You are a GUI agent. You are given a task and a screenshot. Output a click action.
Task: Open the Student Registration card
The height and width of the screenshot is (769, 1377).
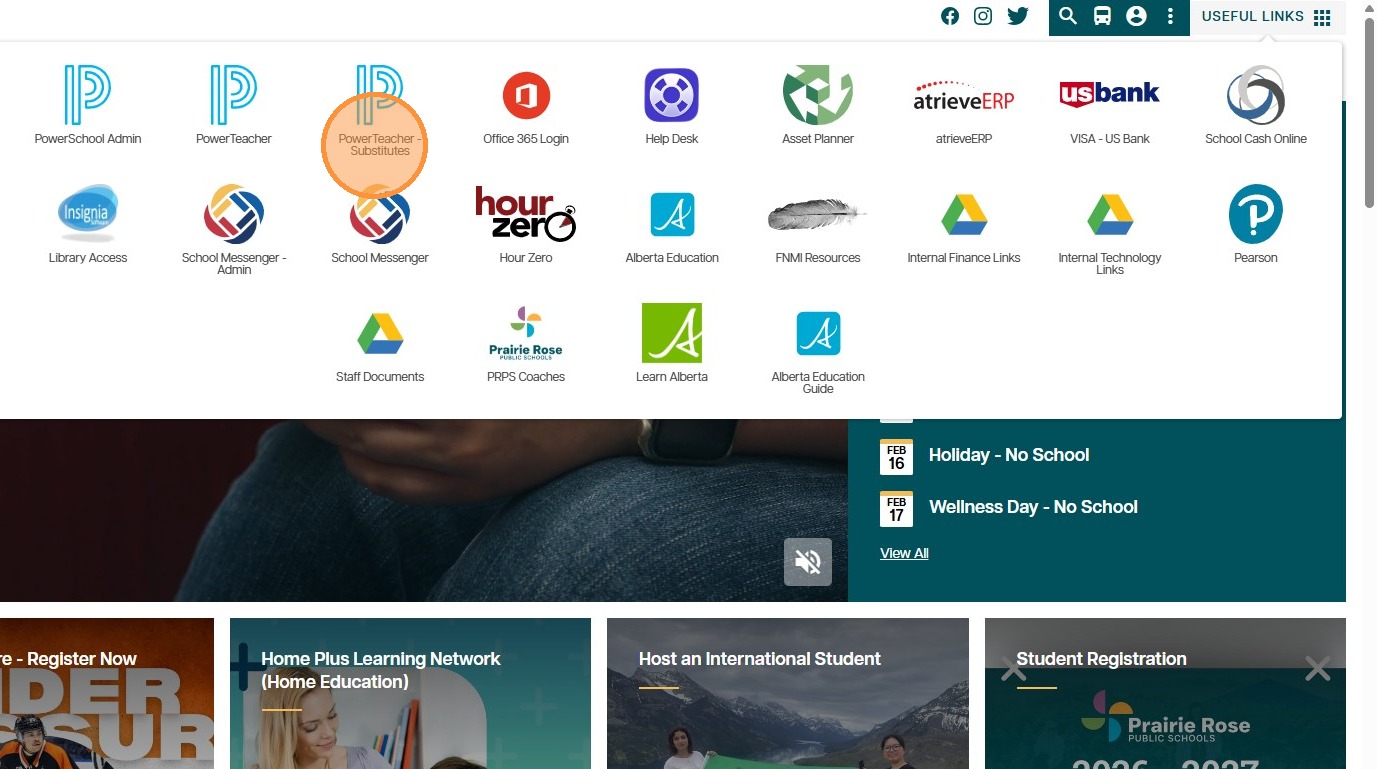[x=1165, y=694]
